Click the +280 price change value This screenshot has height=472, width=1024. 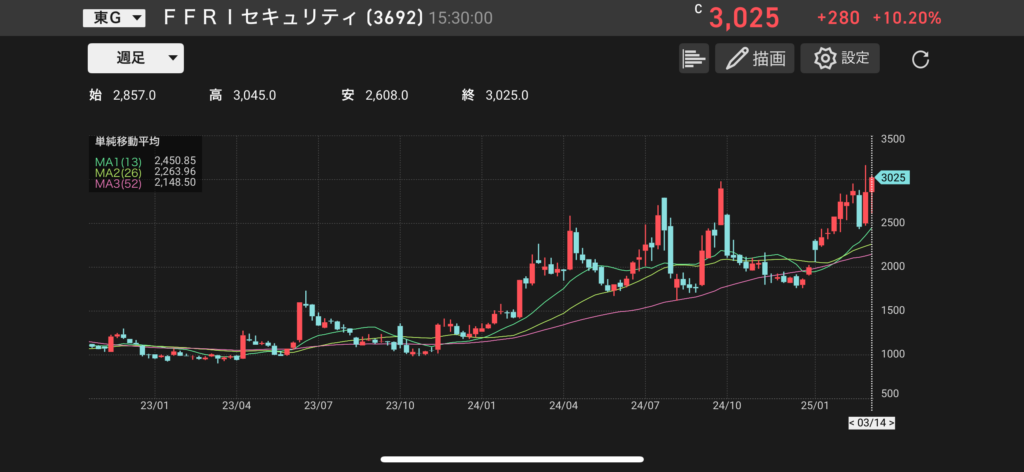point(838,18)
